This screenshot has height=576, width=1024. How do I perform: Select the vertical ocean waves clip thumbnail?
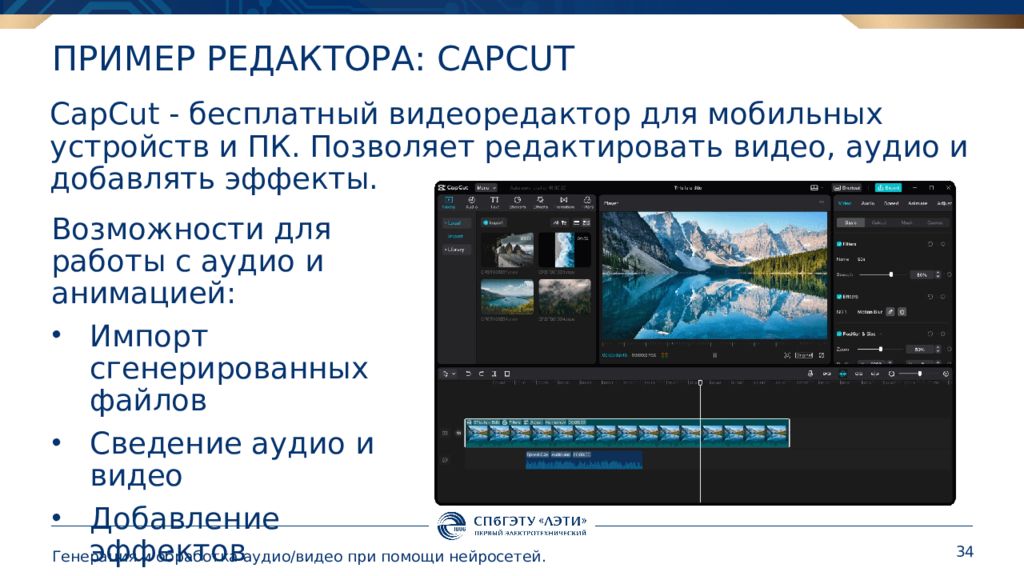[564, 249]
